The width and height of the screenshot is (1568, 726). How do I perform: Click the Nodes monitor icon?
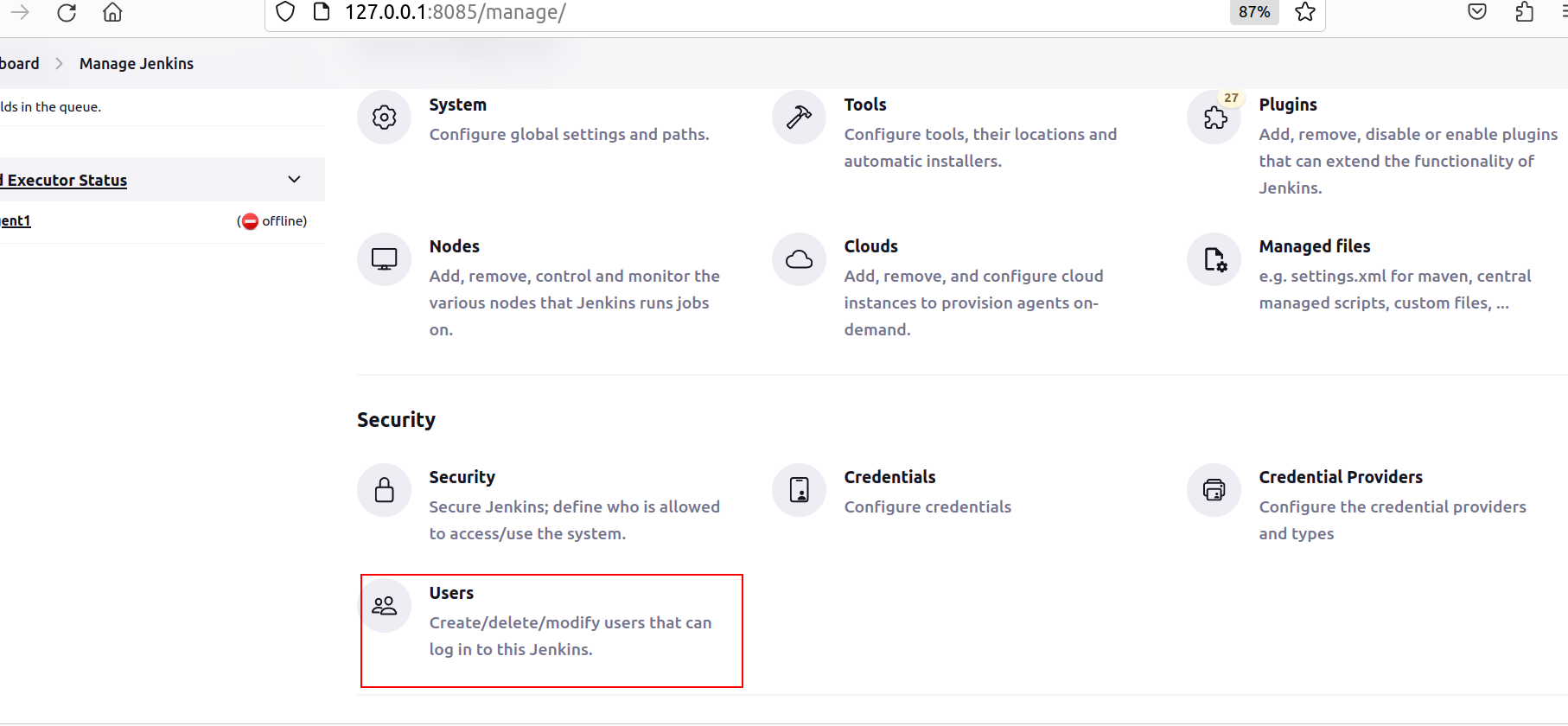coord(384,258)
